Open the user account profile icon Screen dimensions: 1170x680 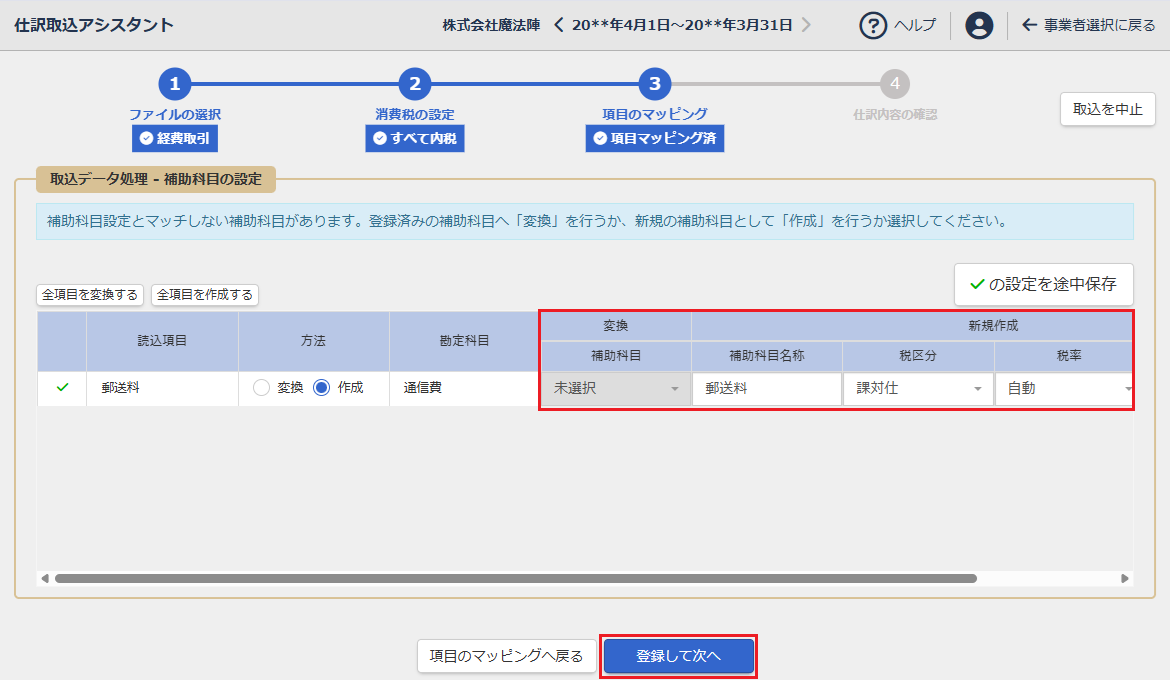click(x=979, y=25)
